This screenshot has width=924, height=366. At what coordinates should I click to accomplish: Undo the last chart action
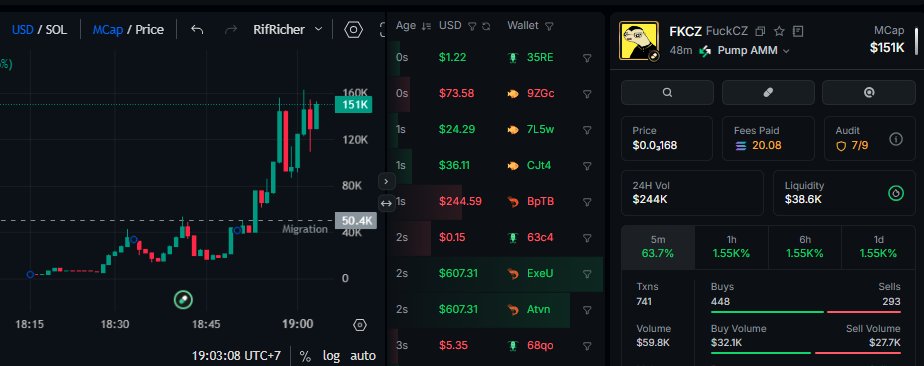197,29
